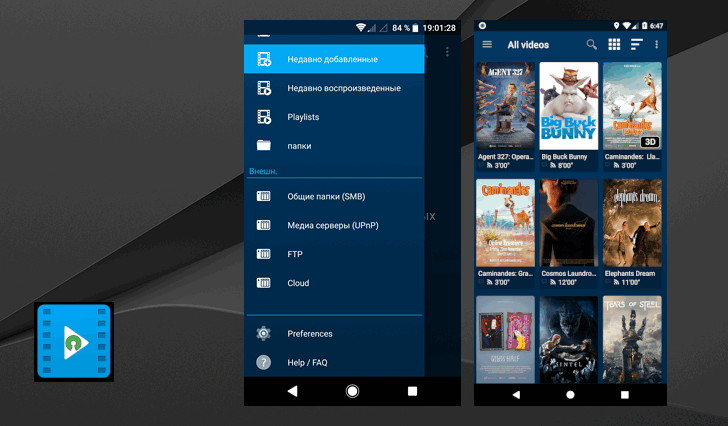Click the location pin status icon
The image size is (728, 426).
[x=616, y=26]
